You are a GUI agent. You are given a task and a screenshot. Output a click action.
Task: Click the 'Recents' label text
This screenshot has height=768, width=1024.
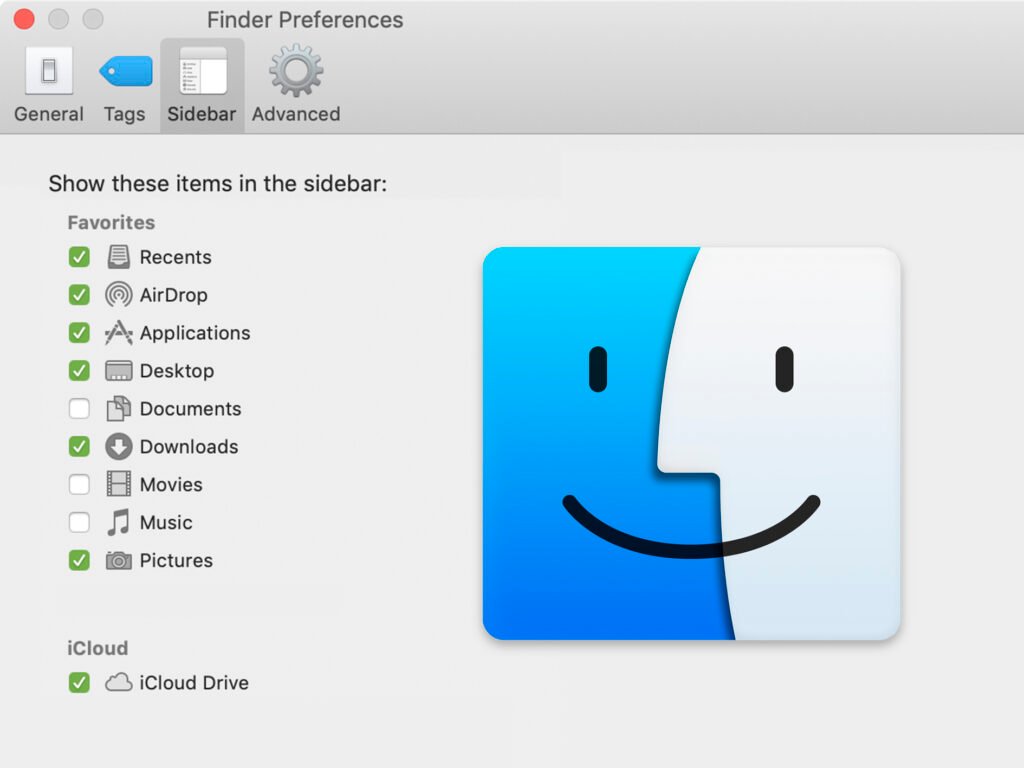click(176, 257)
